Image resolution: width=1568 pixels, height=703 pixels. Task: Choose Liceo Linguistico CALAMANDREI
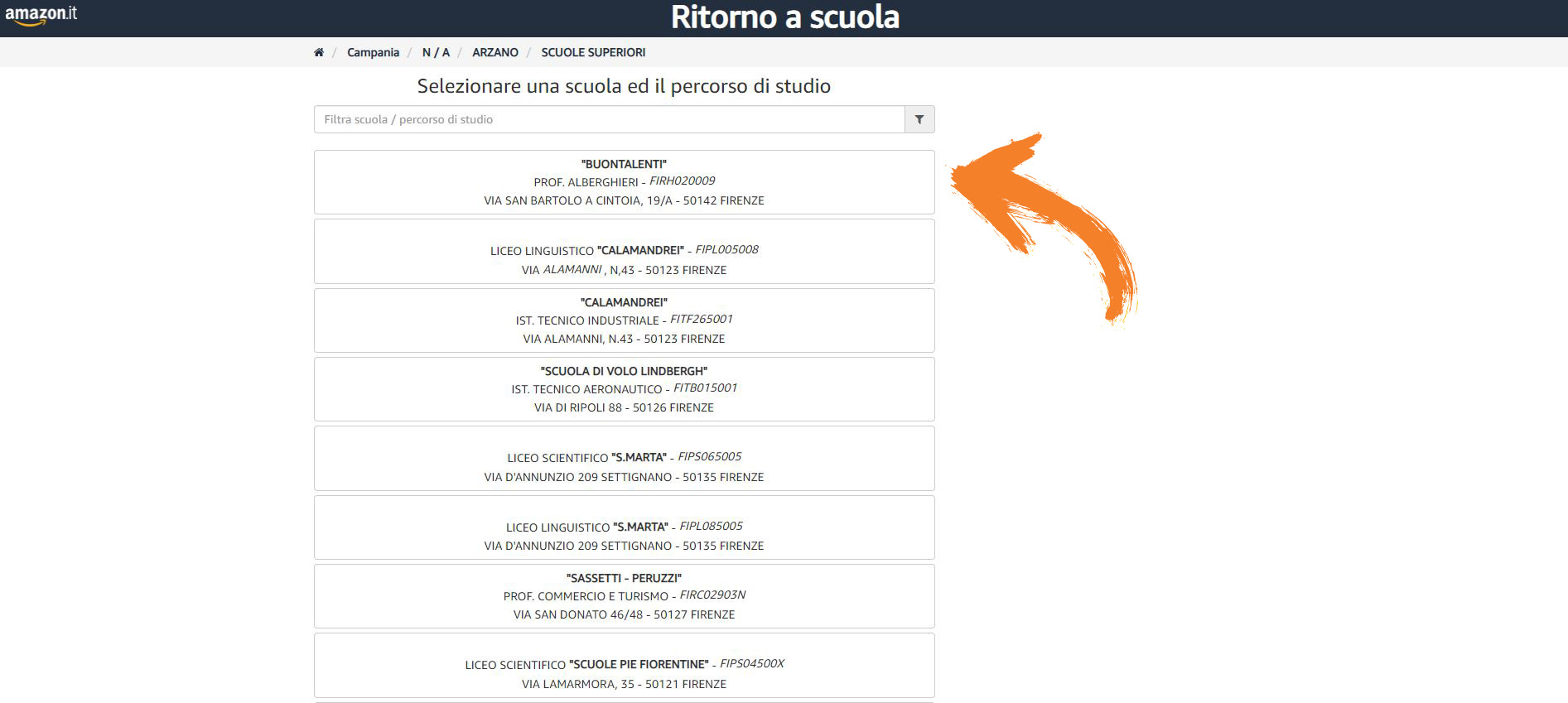[624, 252]
